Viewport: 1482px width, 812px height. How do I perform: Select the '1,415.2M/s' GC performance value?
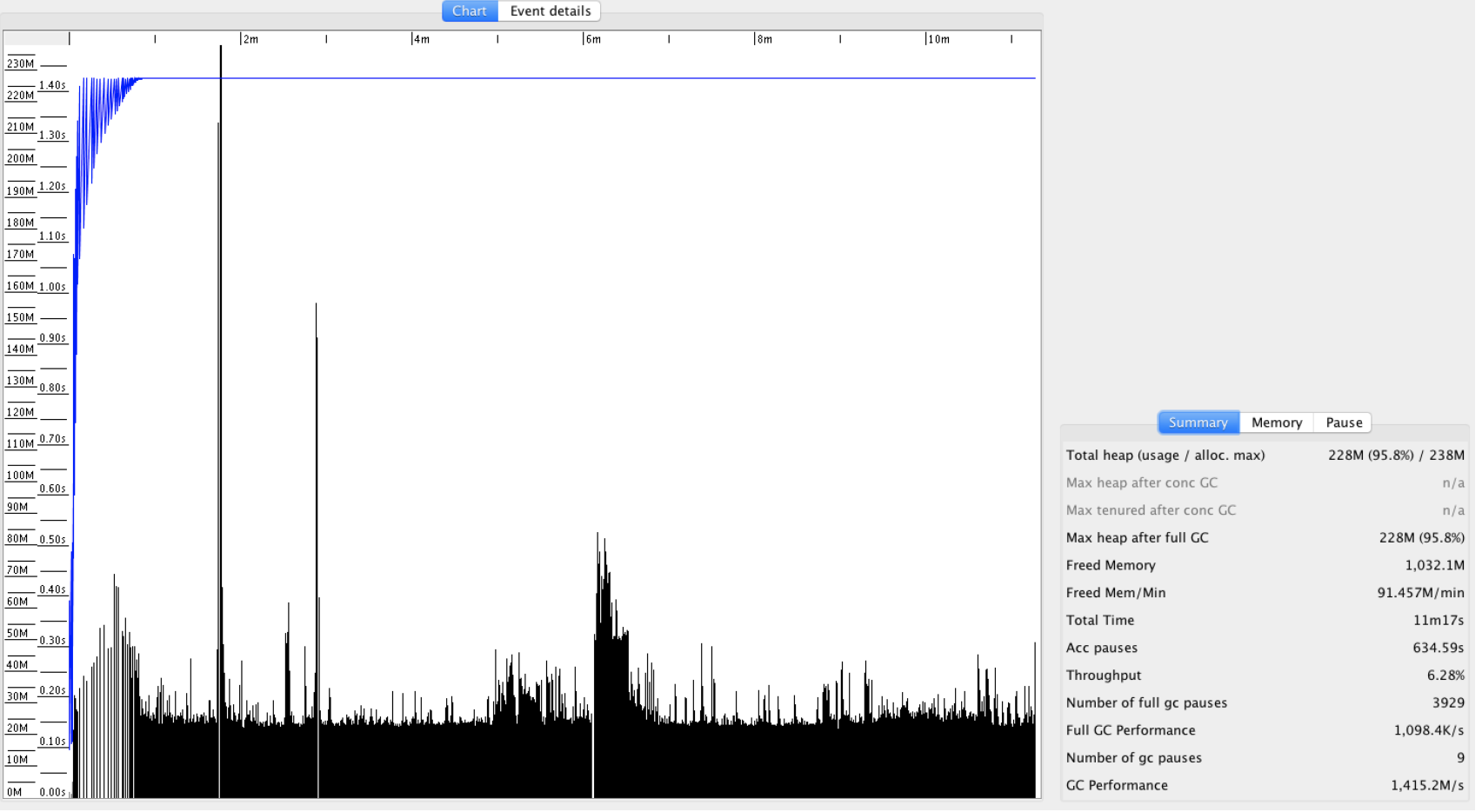pyautogui.click(x=1427, y=785)
